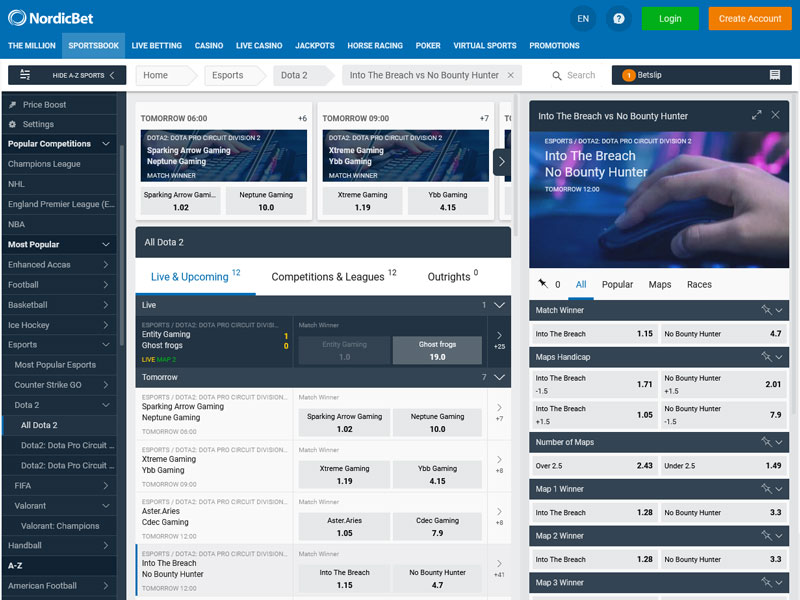Toggle the sports filter sliders icon

(x=24, y=74)
